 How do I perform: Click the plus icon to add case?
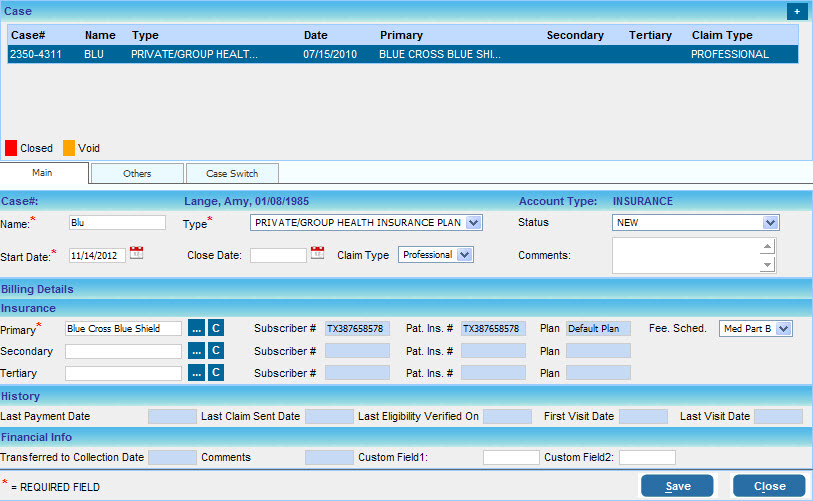click(796, 11)
